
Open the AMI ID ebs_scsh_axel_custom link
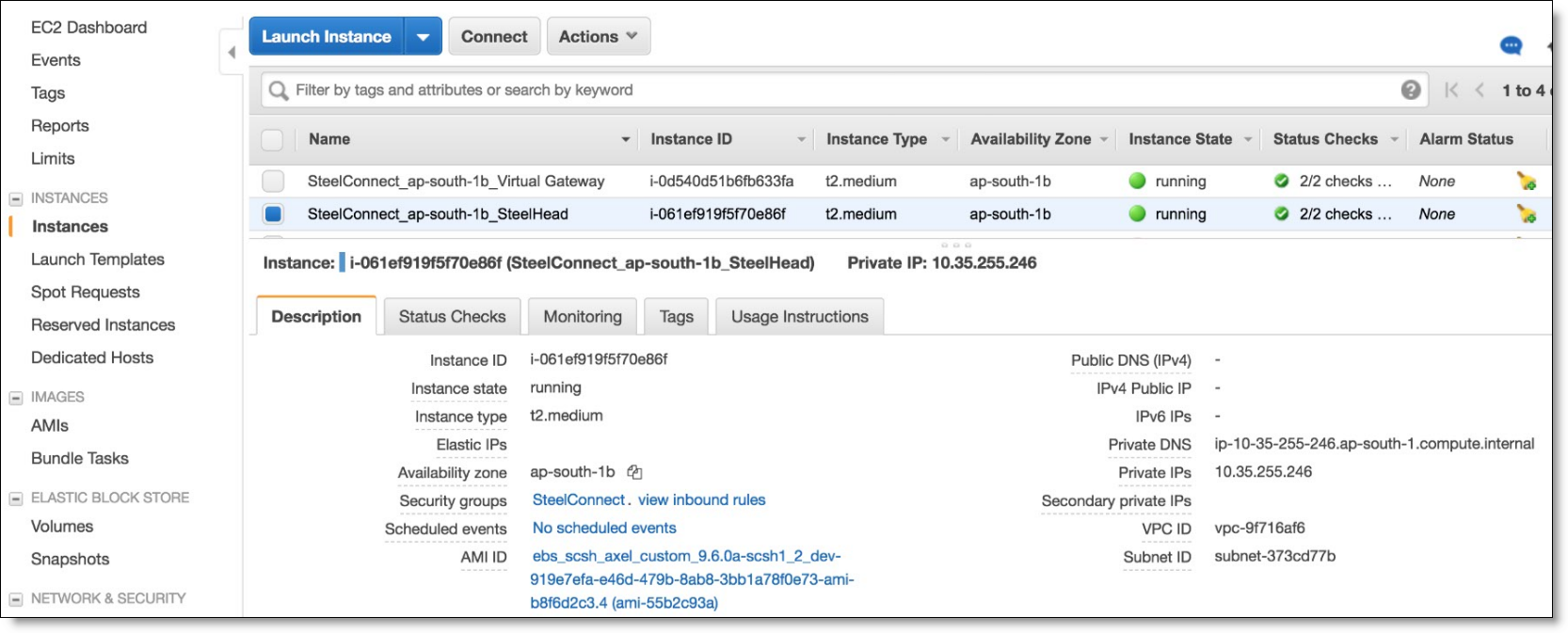click(x=692, y=579)
